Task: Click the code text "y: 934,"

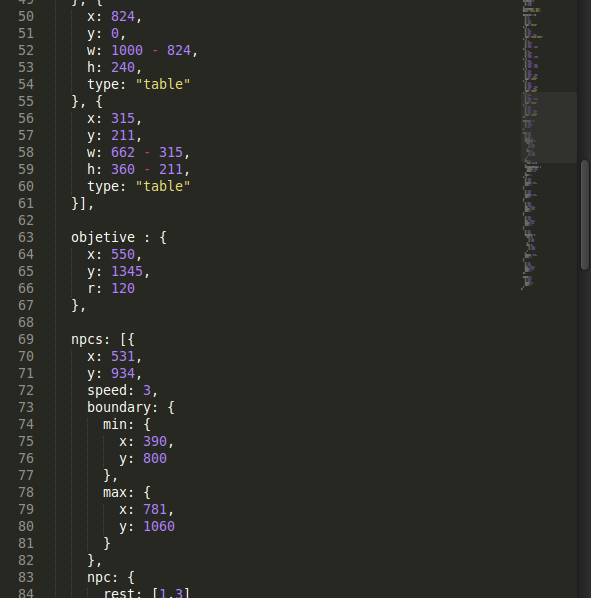Action: pos(114,373)
